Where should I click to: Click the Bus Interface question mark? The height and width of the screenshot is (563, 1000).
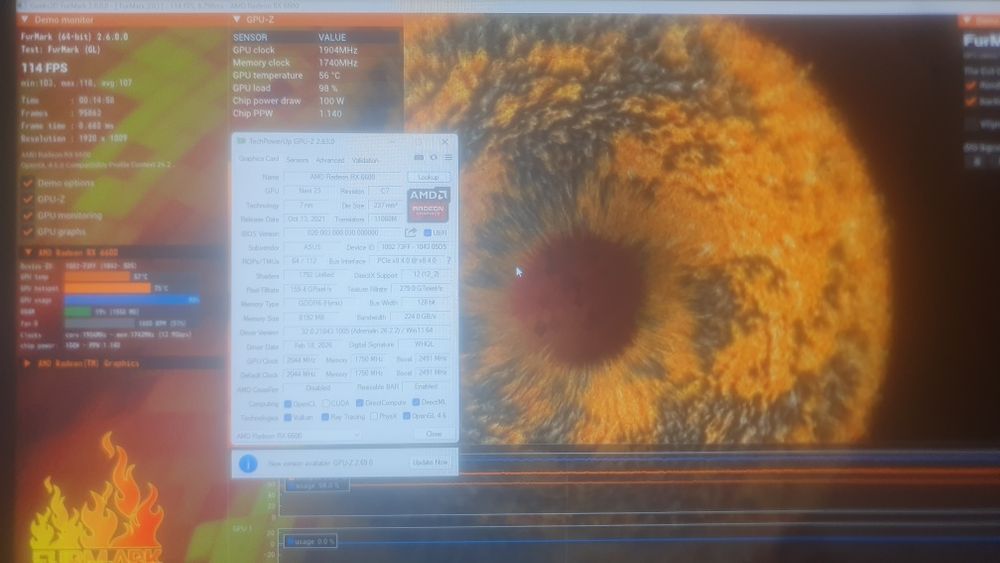pyautogui.click(x=449, y=260)
